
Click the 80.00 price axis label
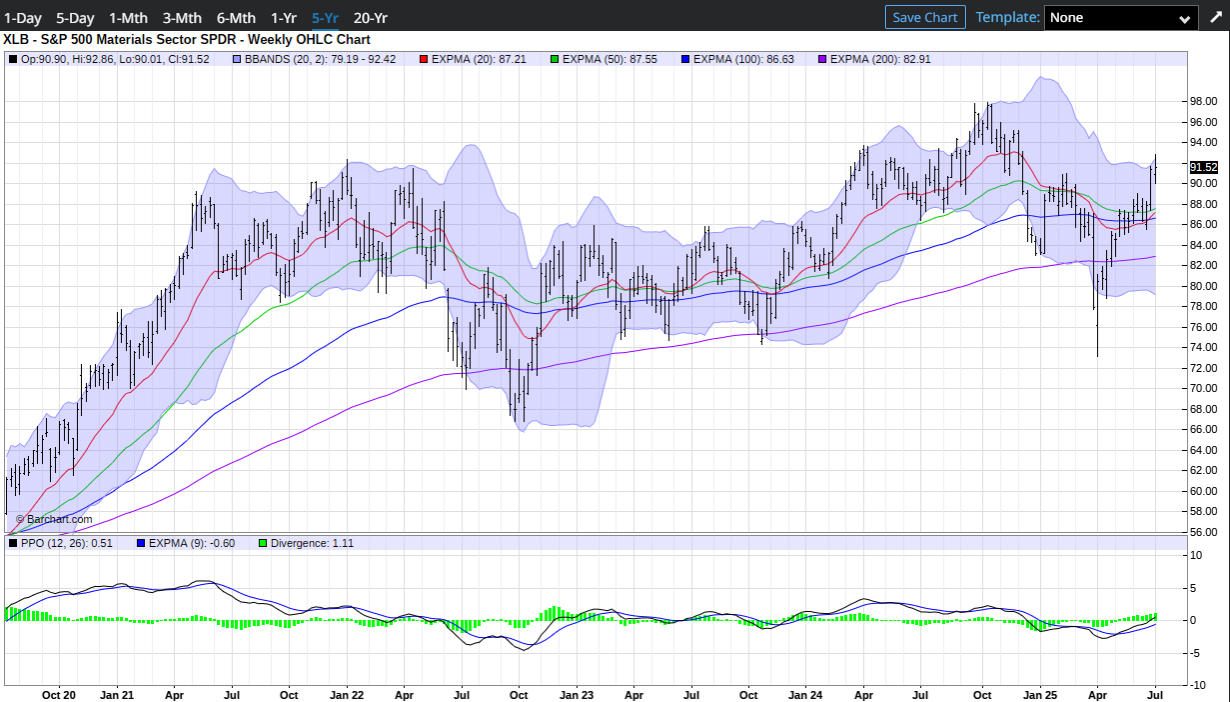point(1203,286)
